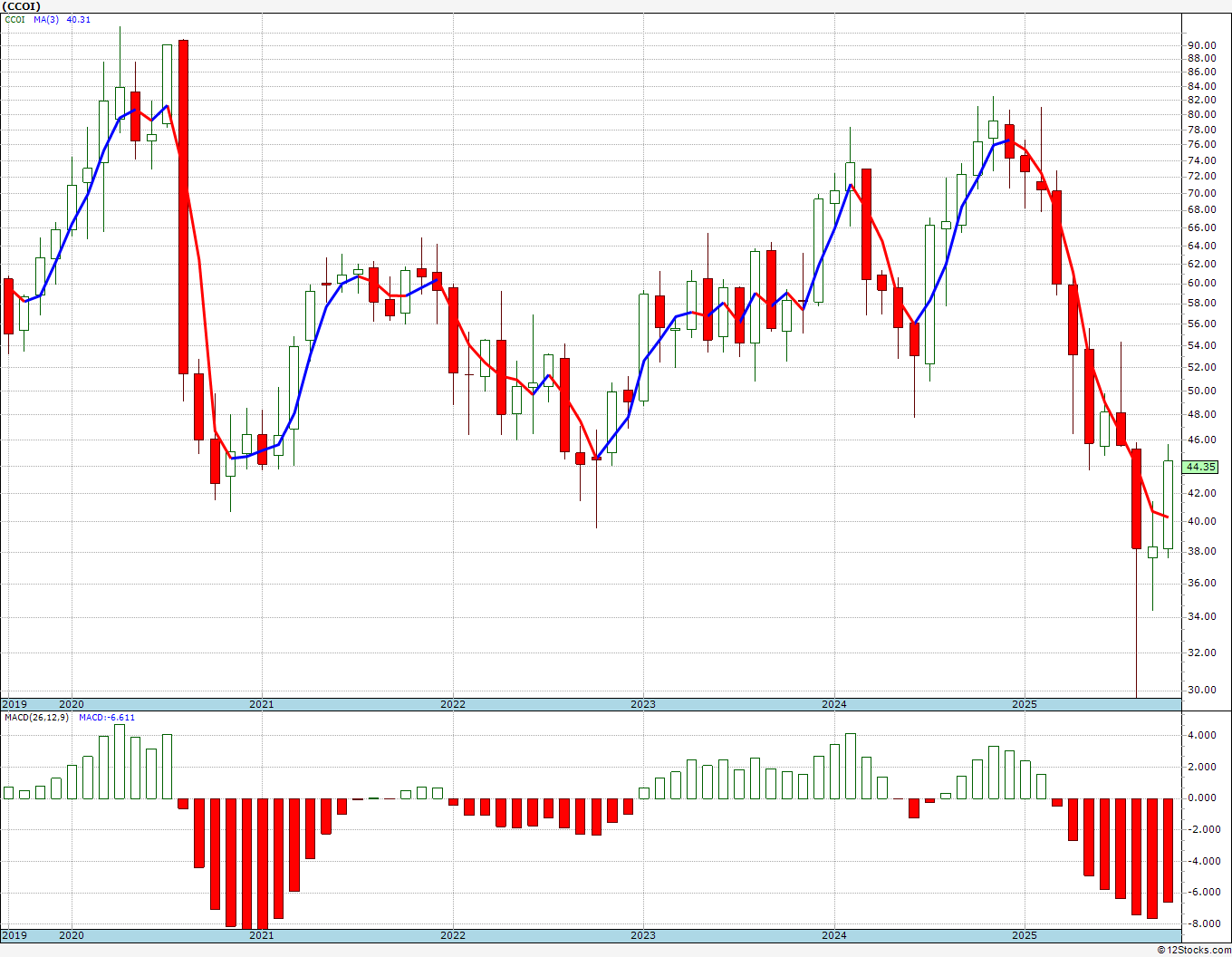Click the 60.00 price axis label
This screenshot has width=1232, height=957.
pyautogui.click(x=1201, y=283)
